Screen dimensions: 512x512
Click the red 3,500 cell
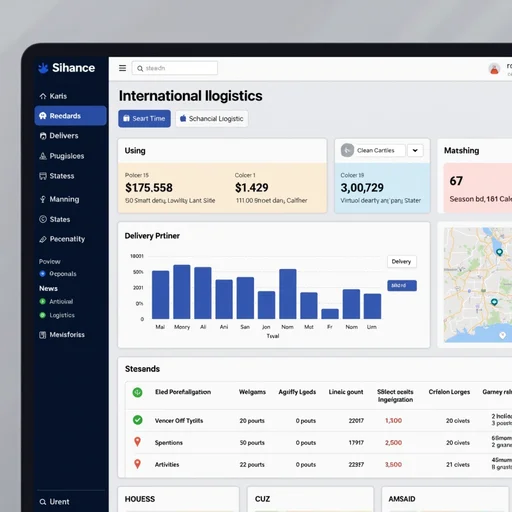393,465
